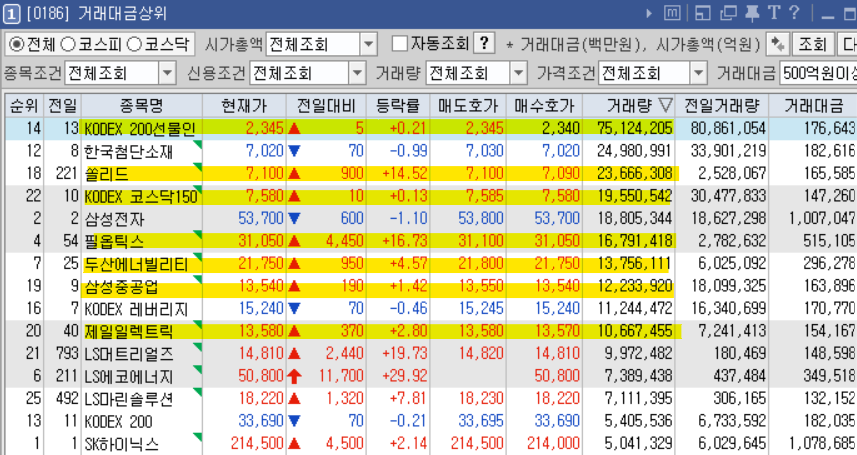The height and width of the screenshot is (455, 857).
Task: Click the 75,124,205 volume cell
Action: click(x=635, y=128)
